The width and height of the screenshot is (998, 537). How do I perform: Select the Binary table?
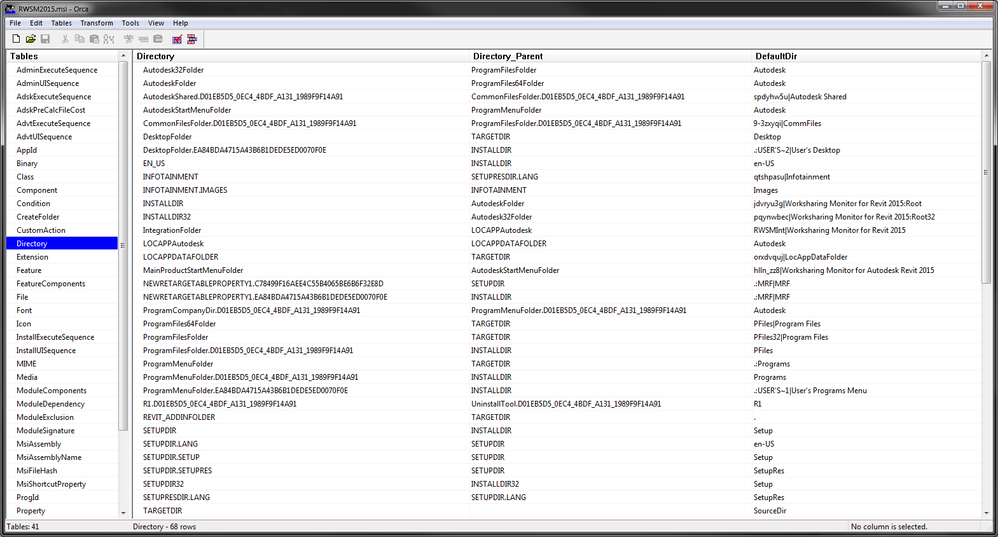[27, 164]
